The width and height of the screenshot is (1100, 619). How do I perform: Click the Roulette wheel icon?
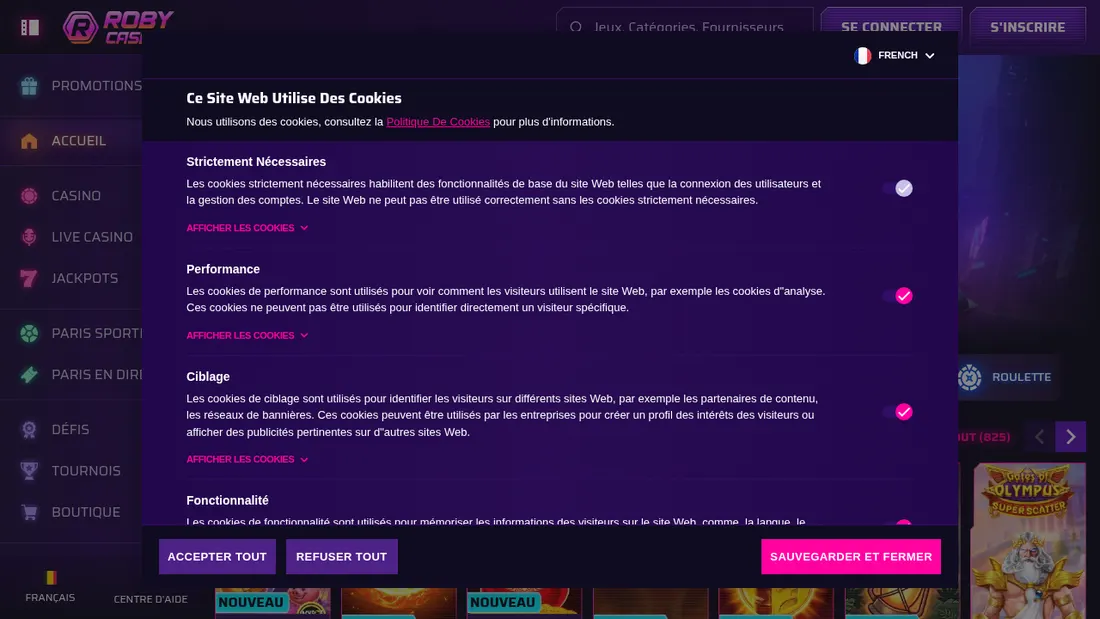tap(970, 377)
